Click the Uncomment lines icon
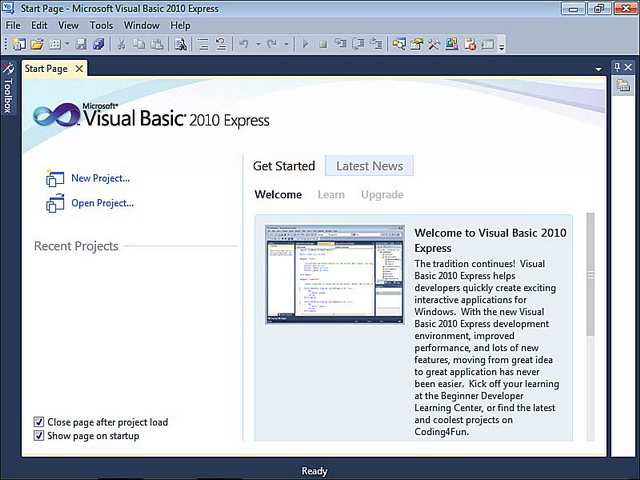This screenshot has width=640, height=480. [x=221, y=44]
